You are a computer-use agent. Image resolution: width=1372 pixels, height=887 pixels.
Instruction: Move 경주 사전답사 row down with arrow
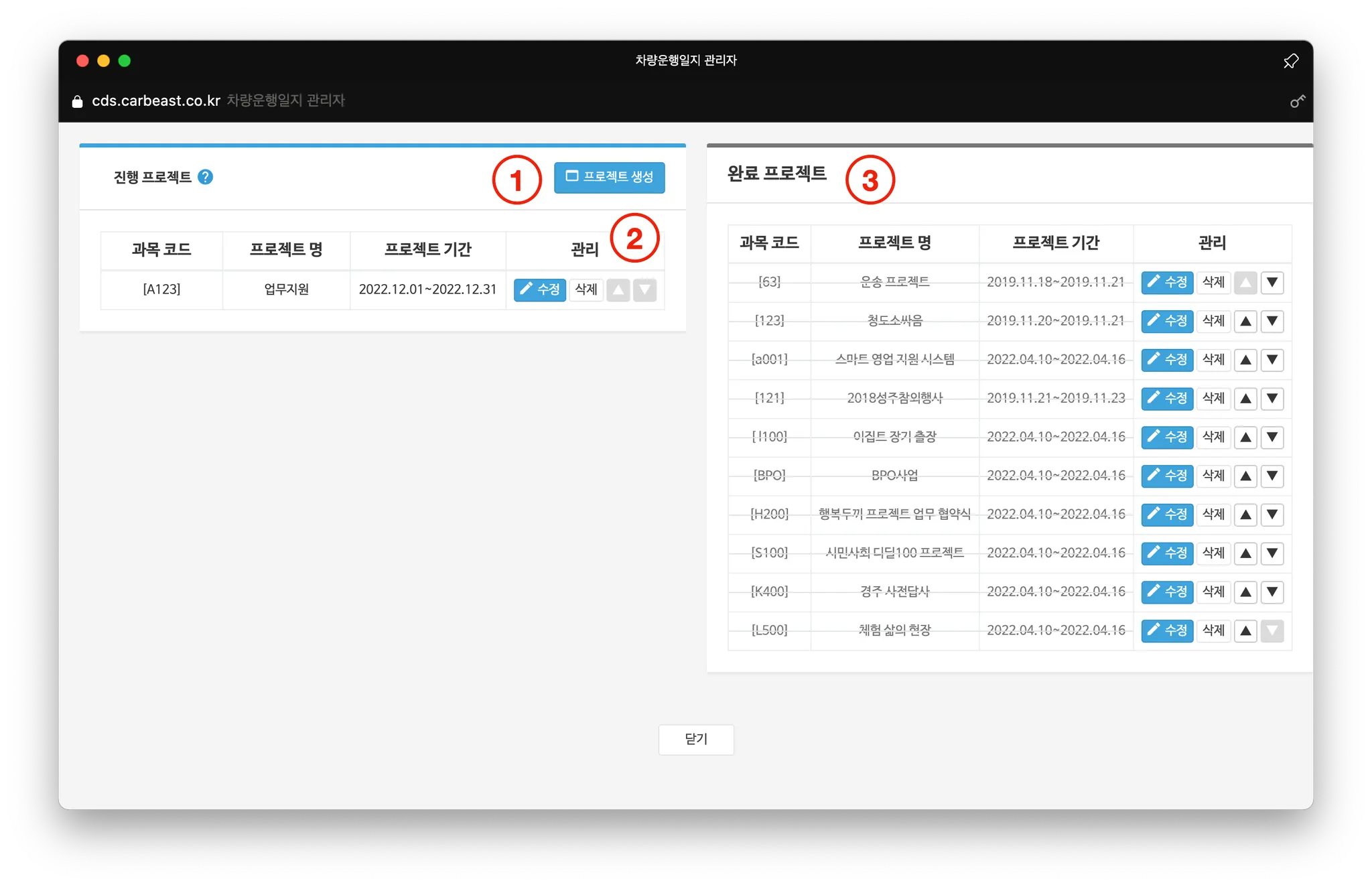[1272, 592]
